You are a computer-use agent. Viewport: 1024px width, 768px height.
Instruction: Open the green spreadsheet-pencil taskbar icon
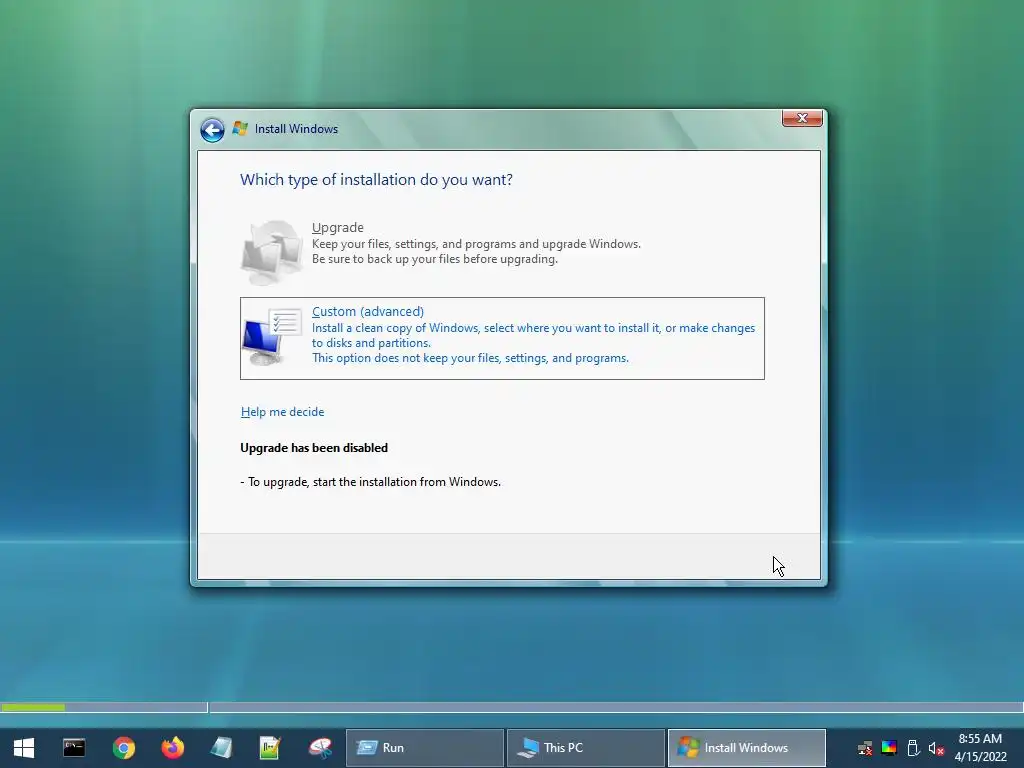(x=270, y=748)
